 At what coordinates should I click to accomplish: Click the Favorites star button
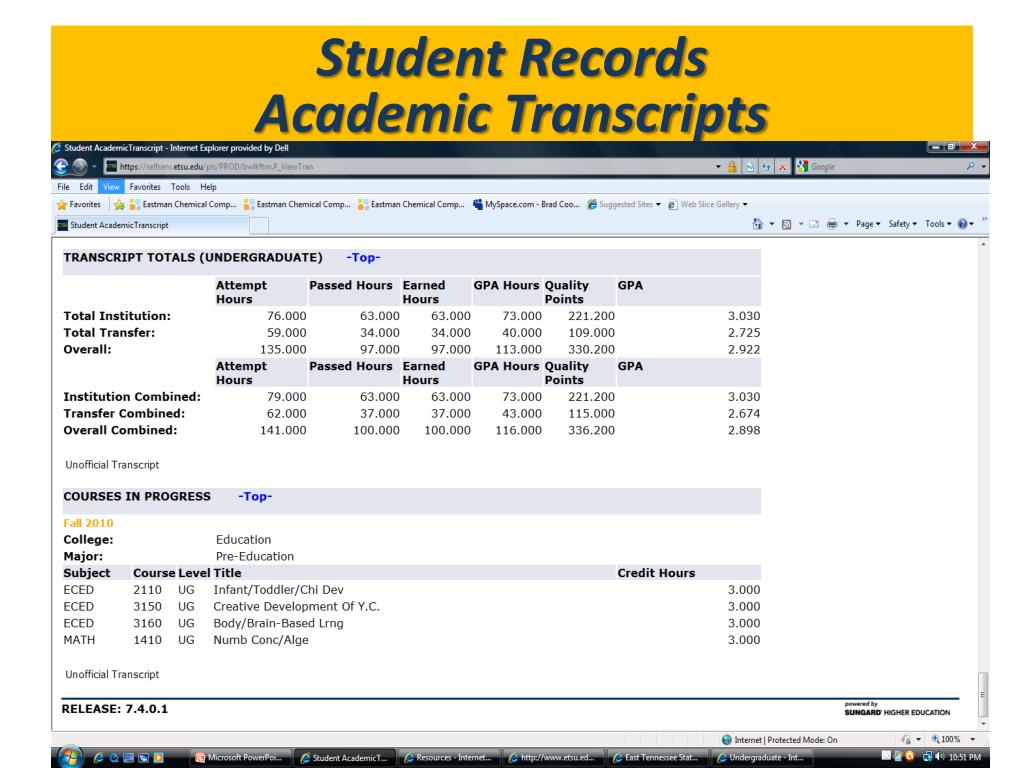point(79,204)
